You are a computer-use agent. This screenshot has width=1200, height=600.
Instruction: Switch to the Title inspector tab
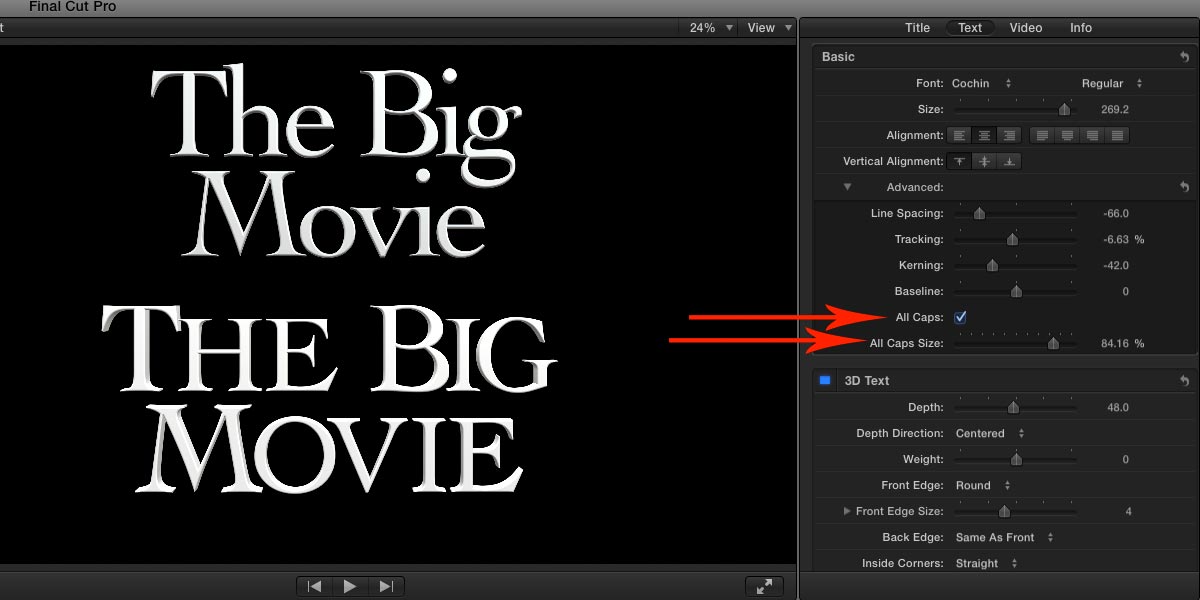pos(917,28)
